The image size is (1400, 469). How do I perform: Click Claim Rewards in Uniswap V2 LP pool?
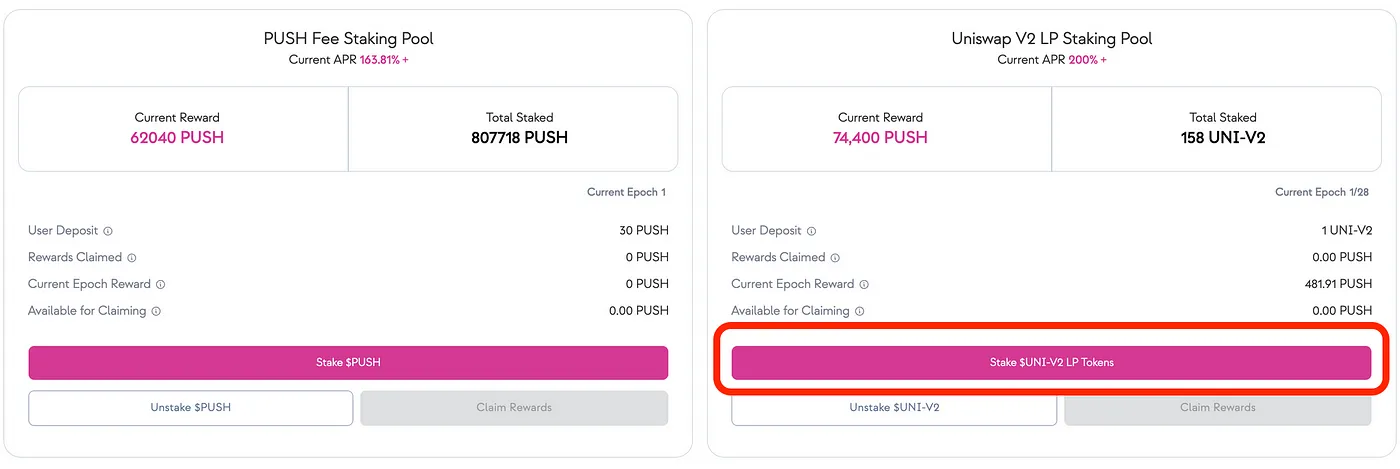[x=1217, y=407]
